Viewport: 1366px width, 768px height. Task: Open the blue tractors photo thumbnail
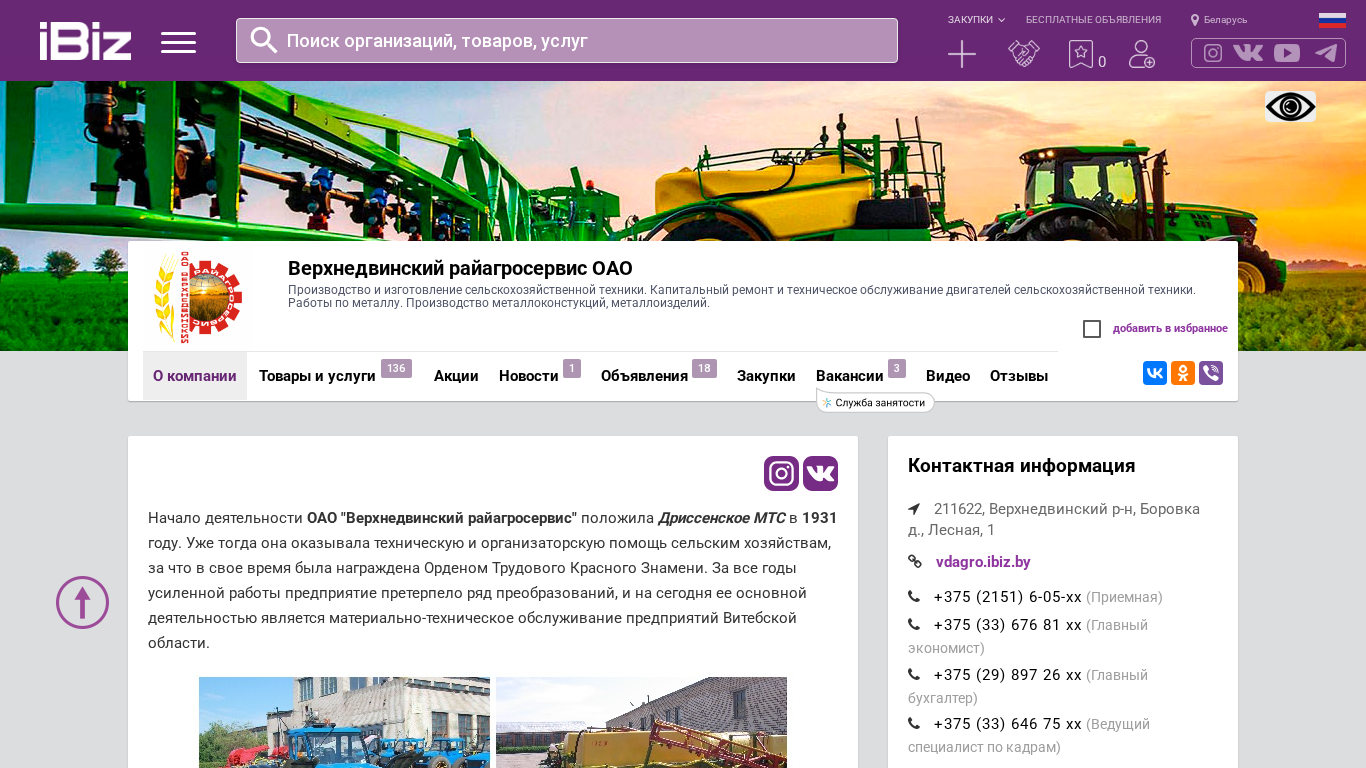(x=344, y=722)
